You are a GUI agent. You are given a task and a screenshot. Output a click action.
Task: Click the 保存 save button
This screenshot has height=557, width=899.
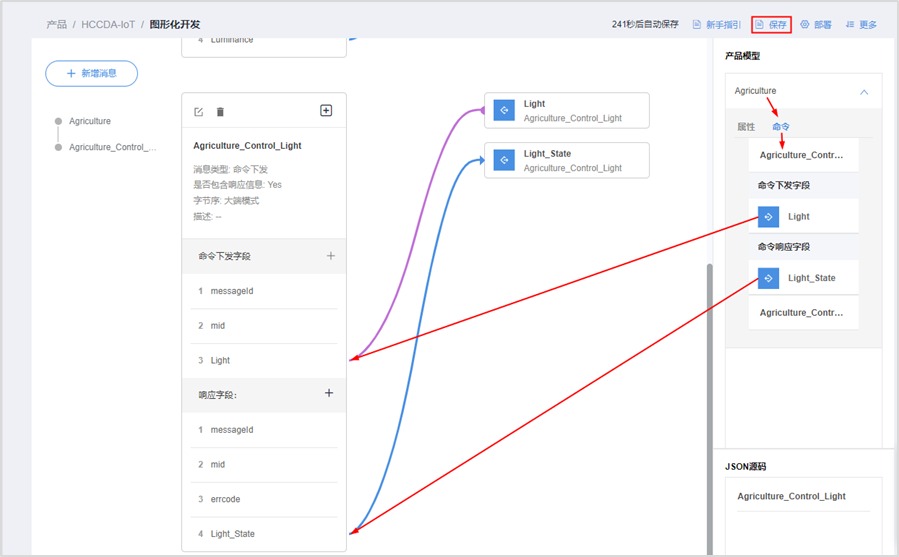(x=771, y=24)
